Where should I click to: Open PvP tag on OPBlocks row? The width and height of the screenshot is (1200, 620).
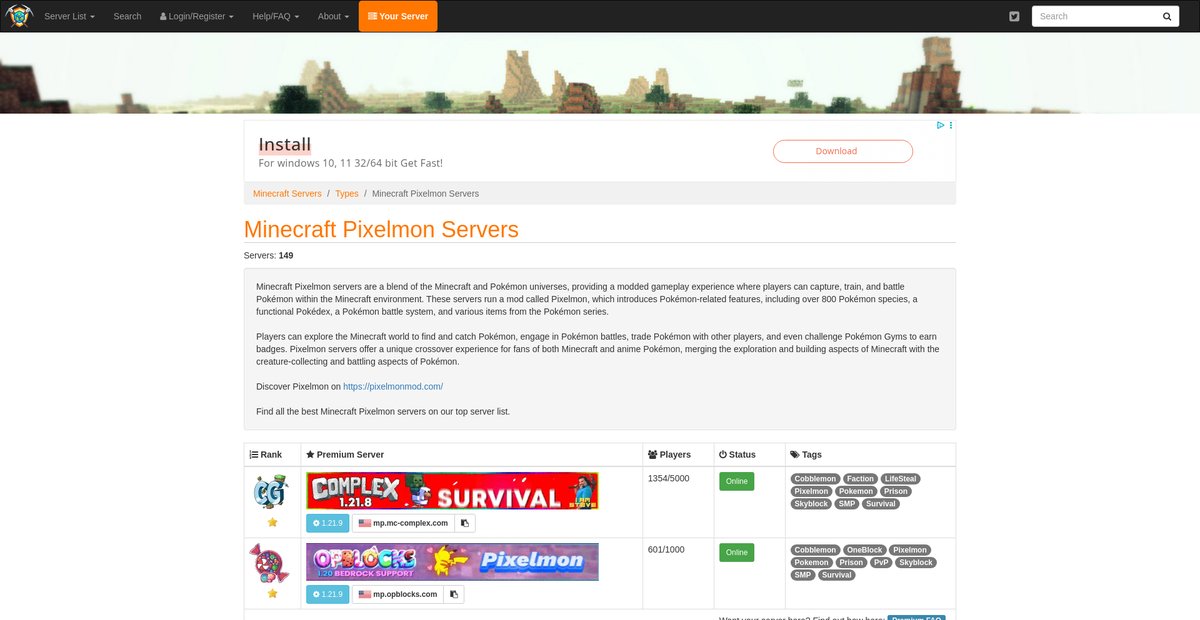(881, 562)
